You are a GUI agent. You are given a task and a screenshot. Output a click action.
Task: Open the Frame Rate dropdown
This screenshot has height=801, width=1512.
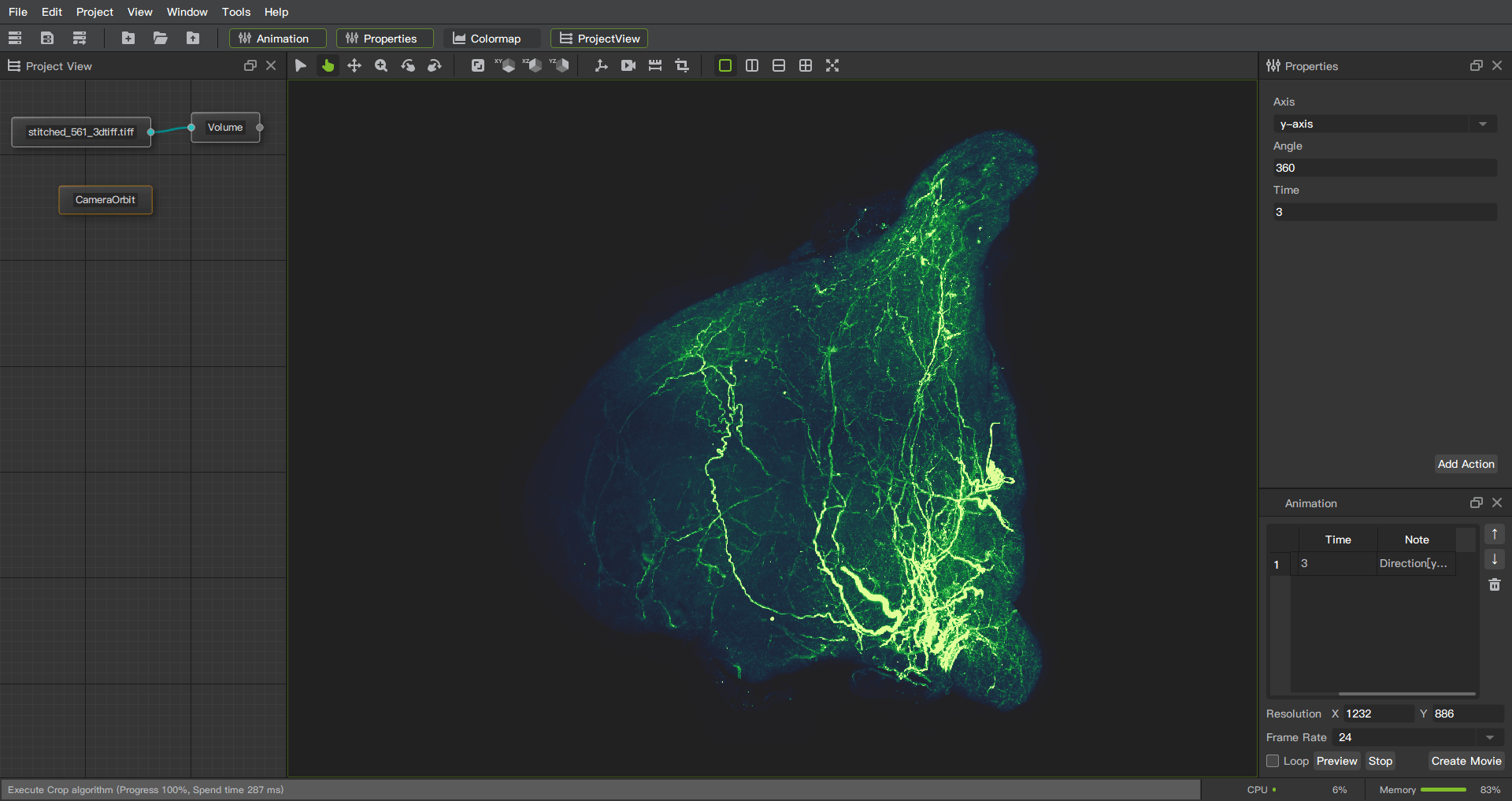click(x=1417, y=737)
